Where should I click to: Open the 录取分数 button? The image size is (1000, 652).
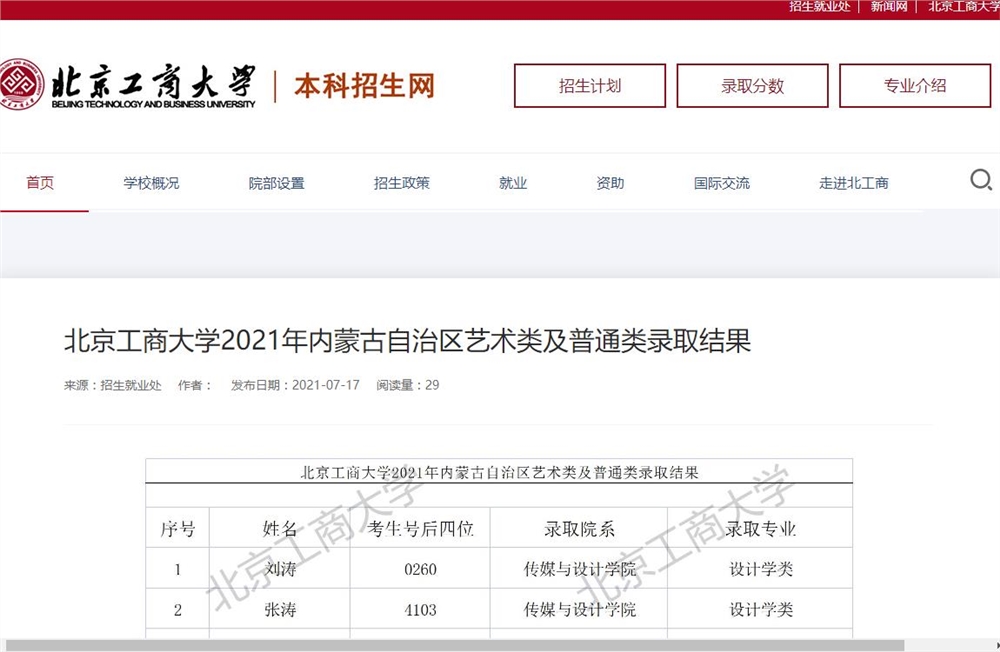[753, 85]
